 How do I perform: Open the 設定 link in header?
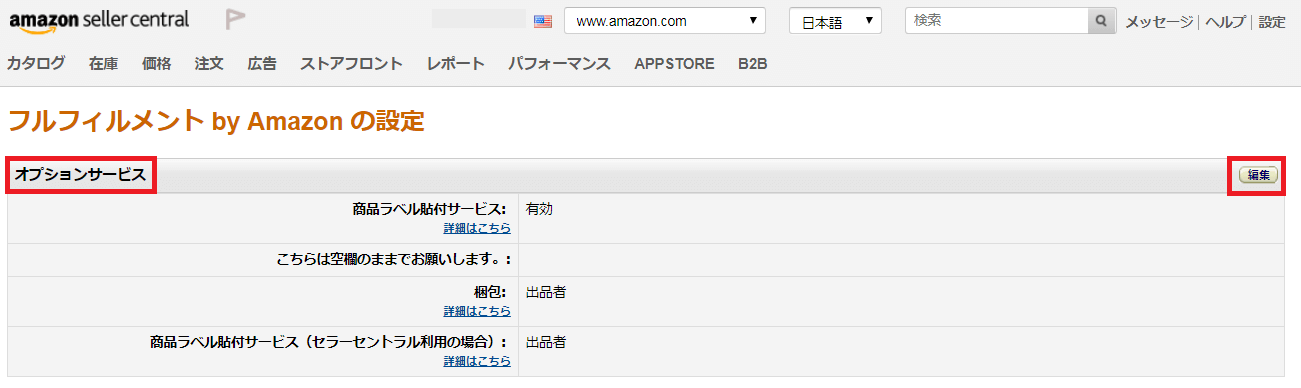pyautogui.click(x=1272, y=22)
